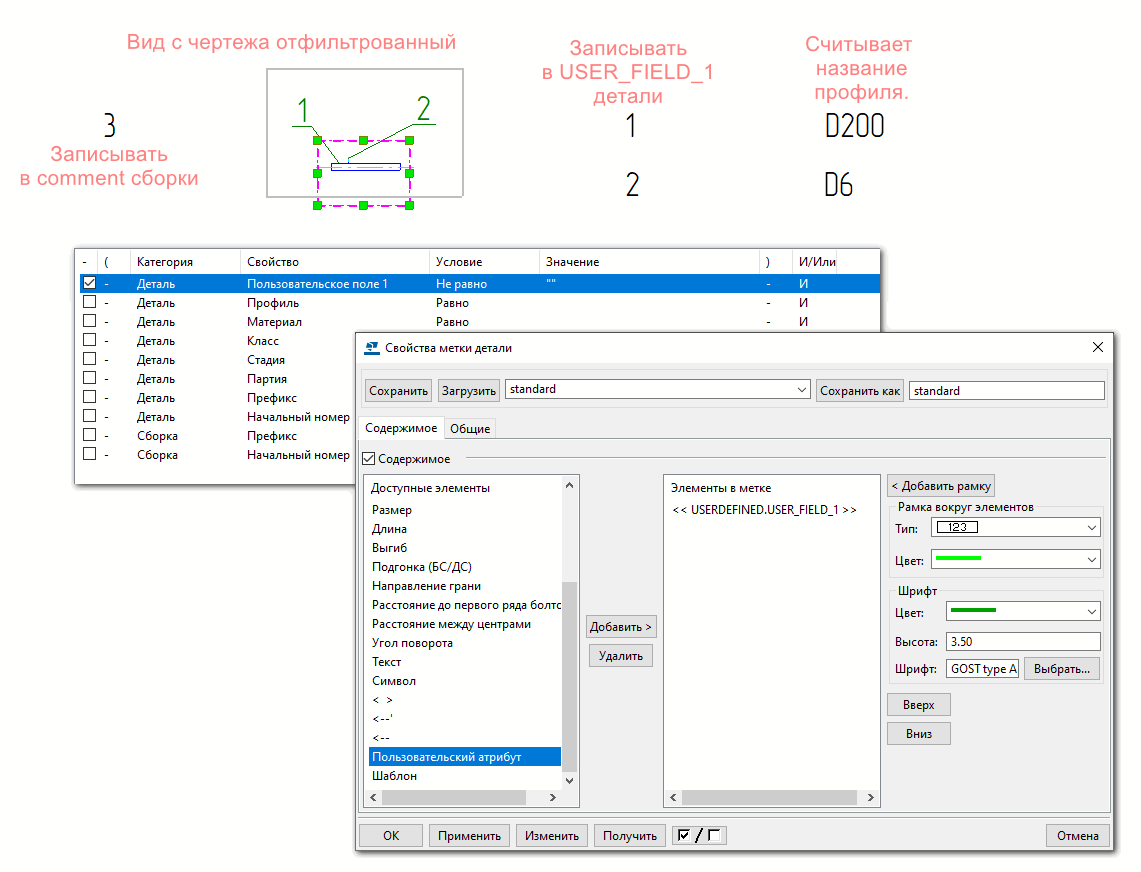Click the Tekla dialog title icon
Screen dimensions: 1141x872
point(372,348)
